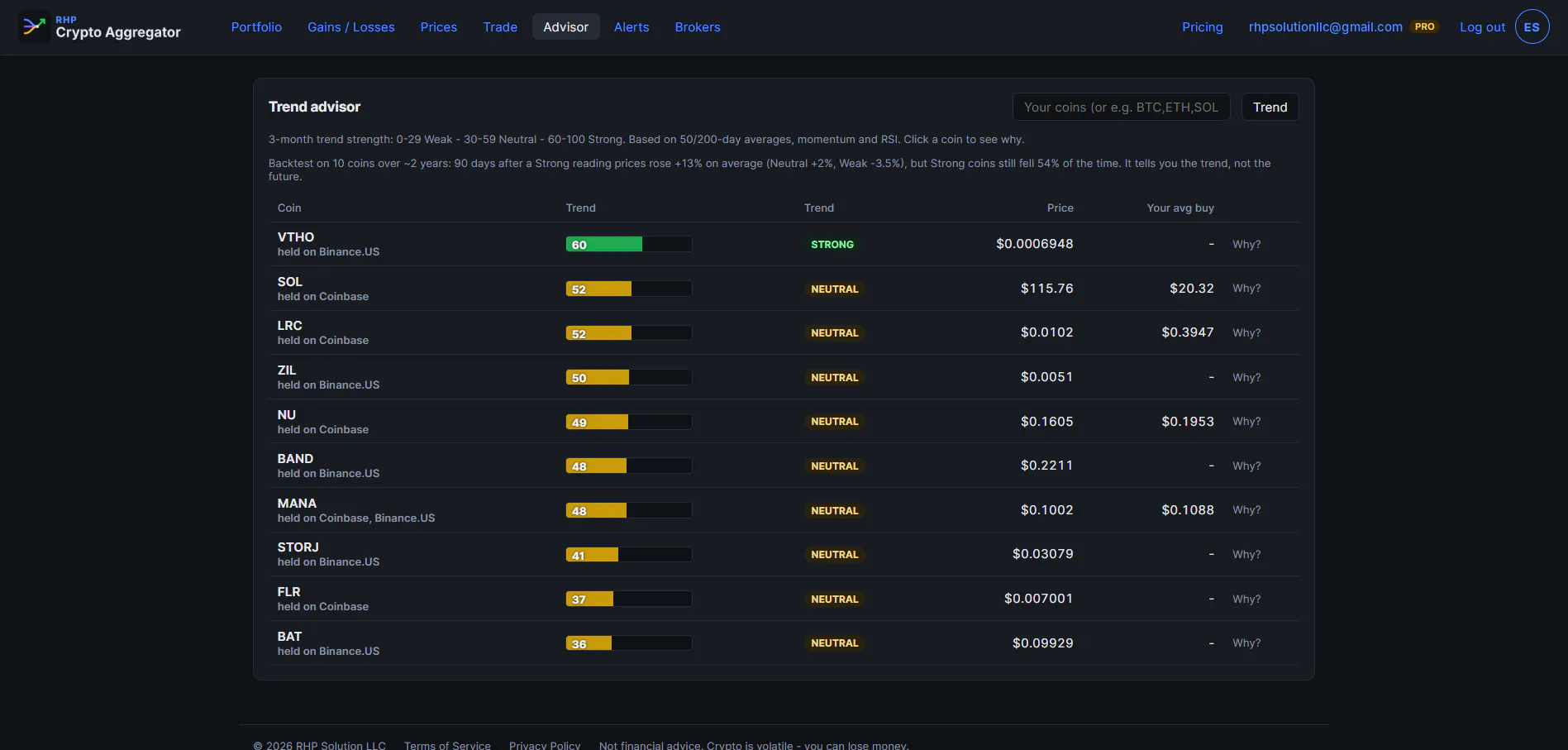Click the STORJ trend bar showing 41
The width and height of the screenshot is (1568, 750).
(x=629, y=555)
